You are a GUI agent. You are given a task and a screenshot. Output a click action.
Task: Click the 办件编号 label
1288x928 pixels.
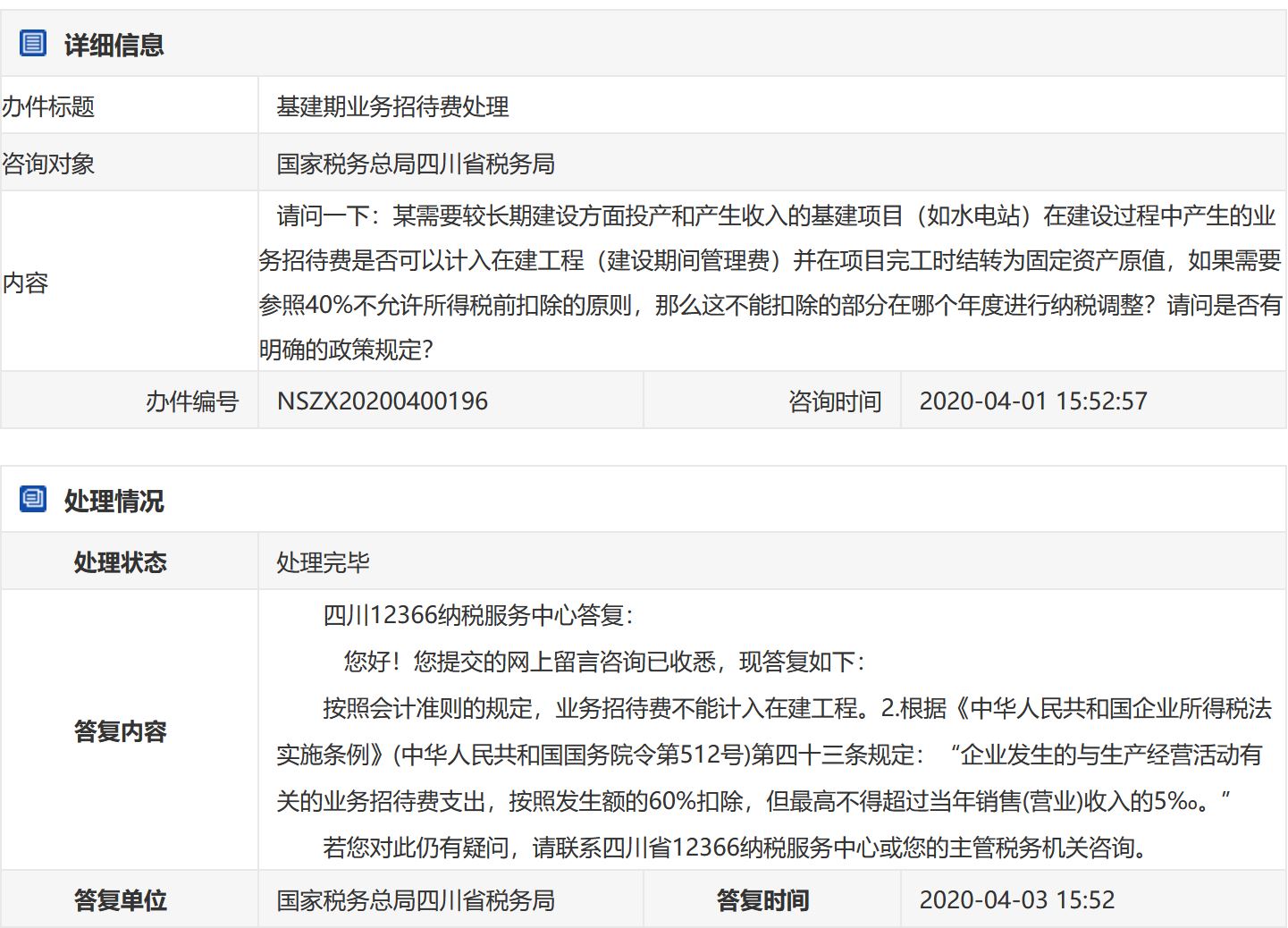click(x=192, y=401)
